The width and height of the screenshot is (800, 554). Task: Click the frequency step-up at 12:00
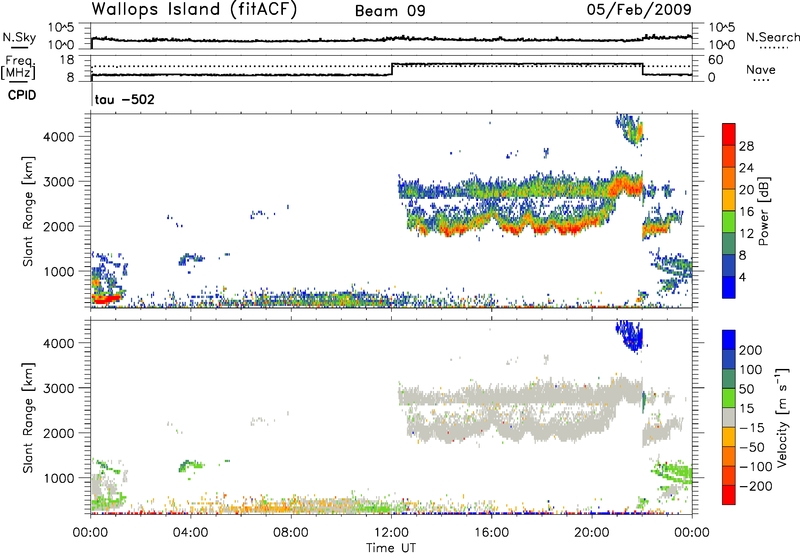click(392, 69)
